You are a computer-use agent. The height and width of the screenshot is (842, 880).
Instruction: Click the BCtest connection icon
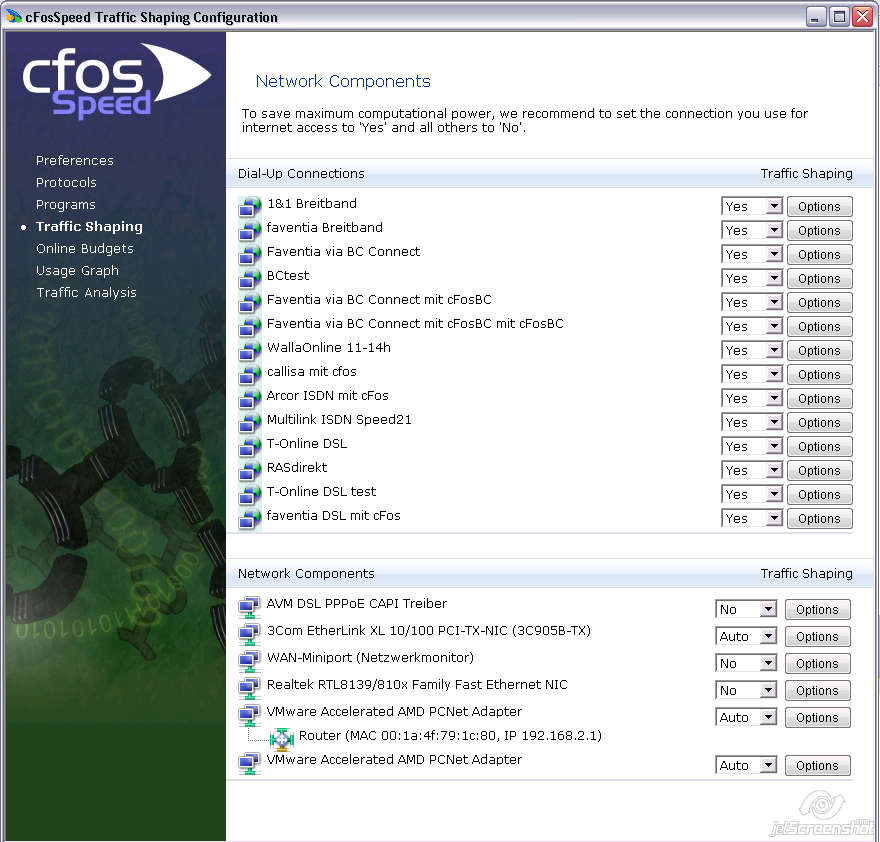tap(250, 278)
